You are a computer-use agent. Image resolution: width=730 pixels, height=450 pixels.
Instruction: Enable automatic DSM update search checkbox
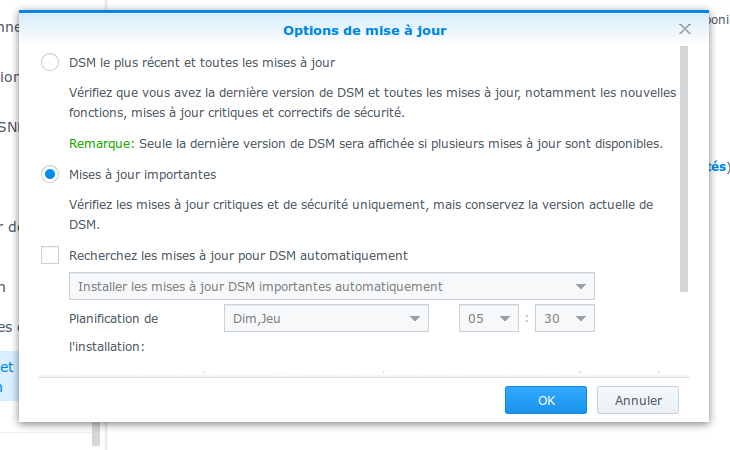[x=50, y=255]
